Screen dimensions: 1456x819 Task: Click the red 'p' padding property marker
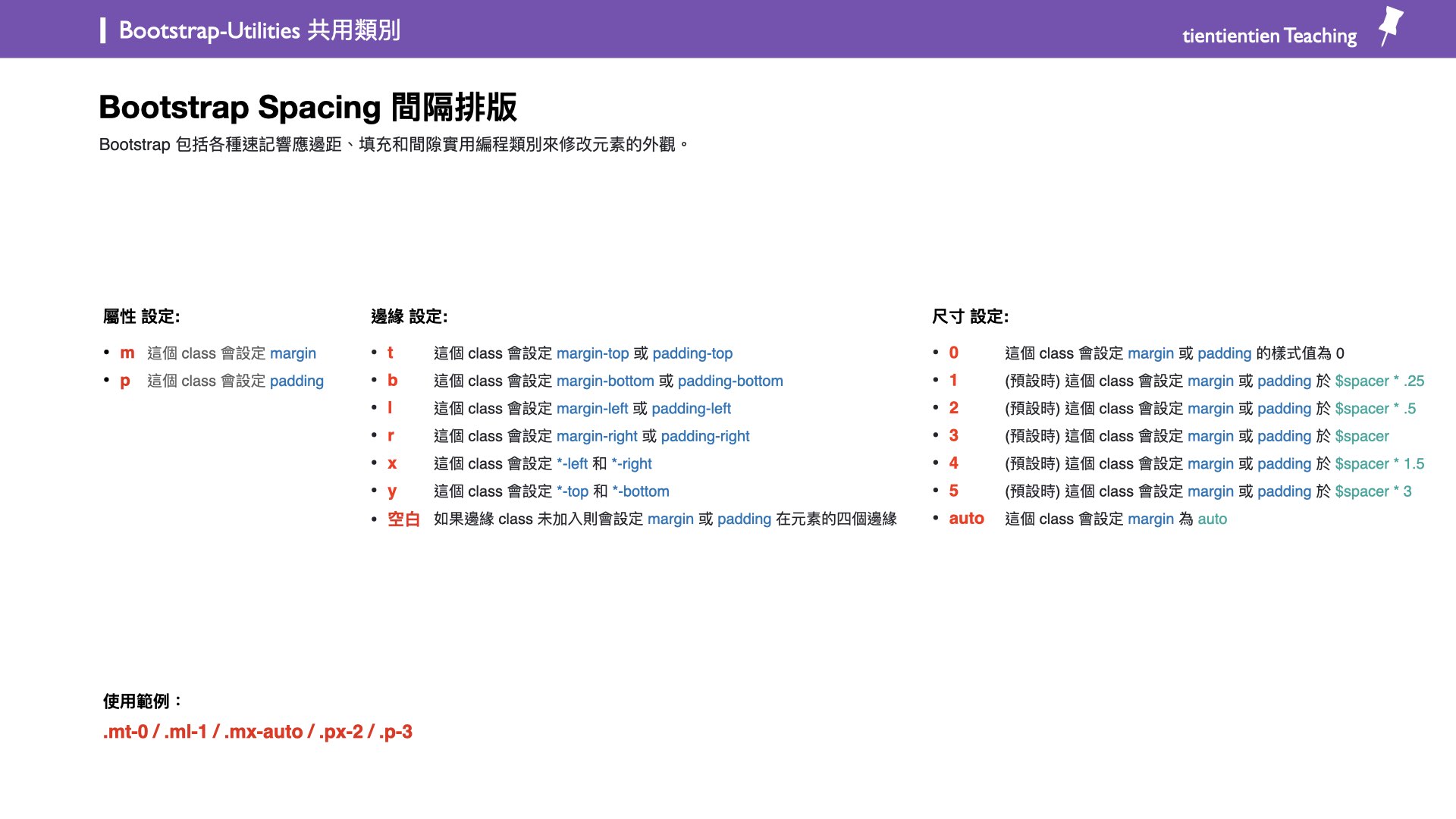coord(126,381)
